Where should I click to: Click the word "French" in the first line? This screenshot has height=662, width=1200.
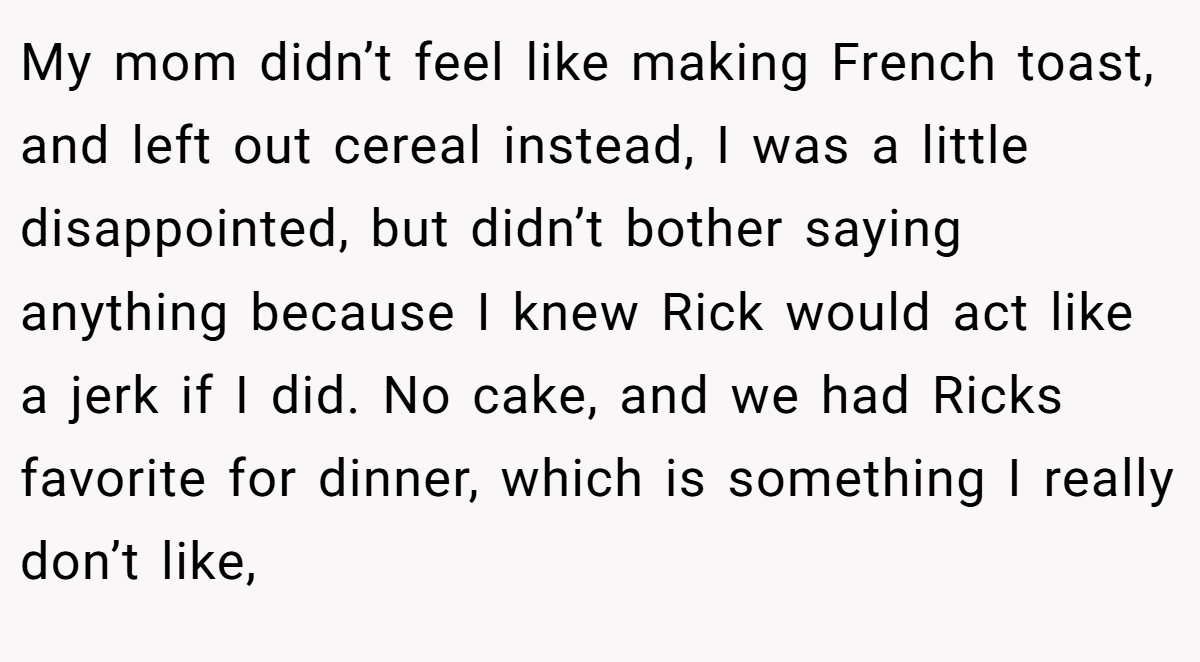tap(914, 65)
